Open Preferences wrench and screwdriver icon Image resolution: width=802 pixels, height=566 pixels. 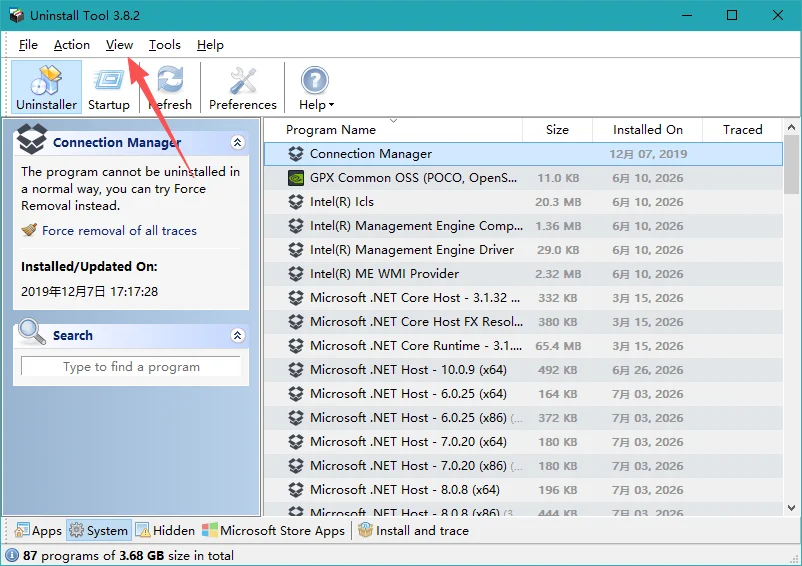[243, 81]
